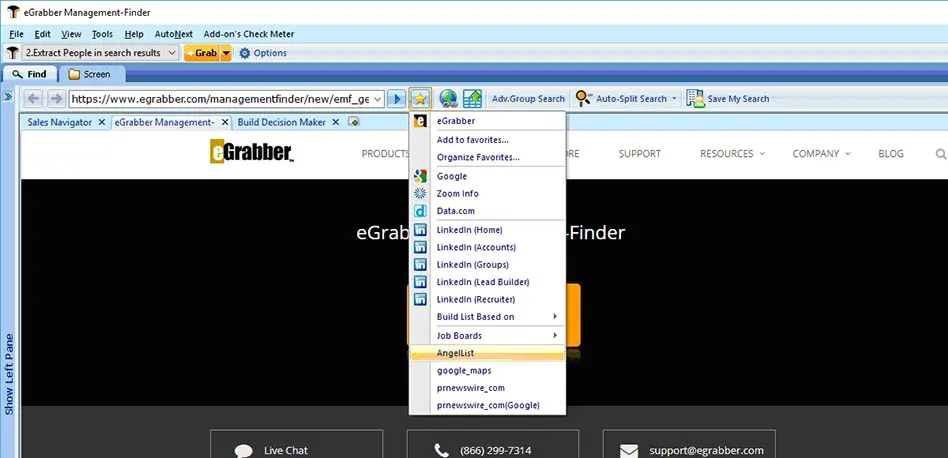This screenshot has height=458, width=948.
Task: Click the Grab button
Action: [201, 53]
